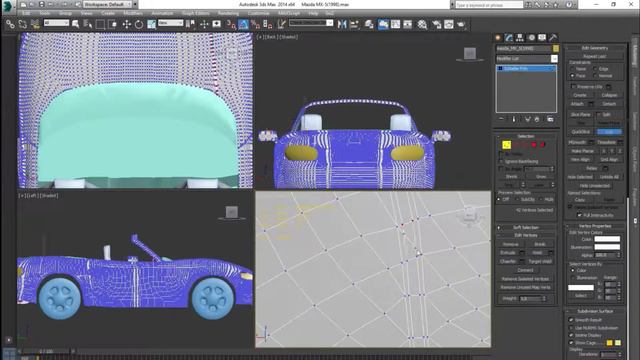The width and height of the screenshot is (640, 360).
Task: Switch to the Hierarchy command panel
Action: tap(520, 38)
